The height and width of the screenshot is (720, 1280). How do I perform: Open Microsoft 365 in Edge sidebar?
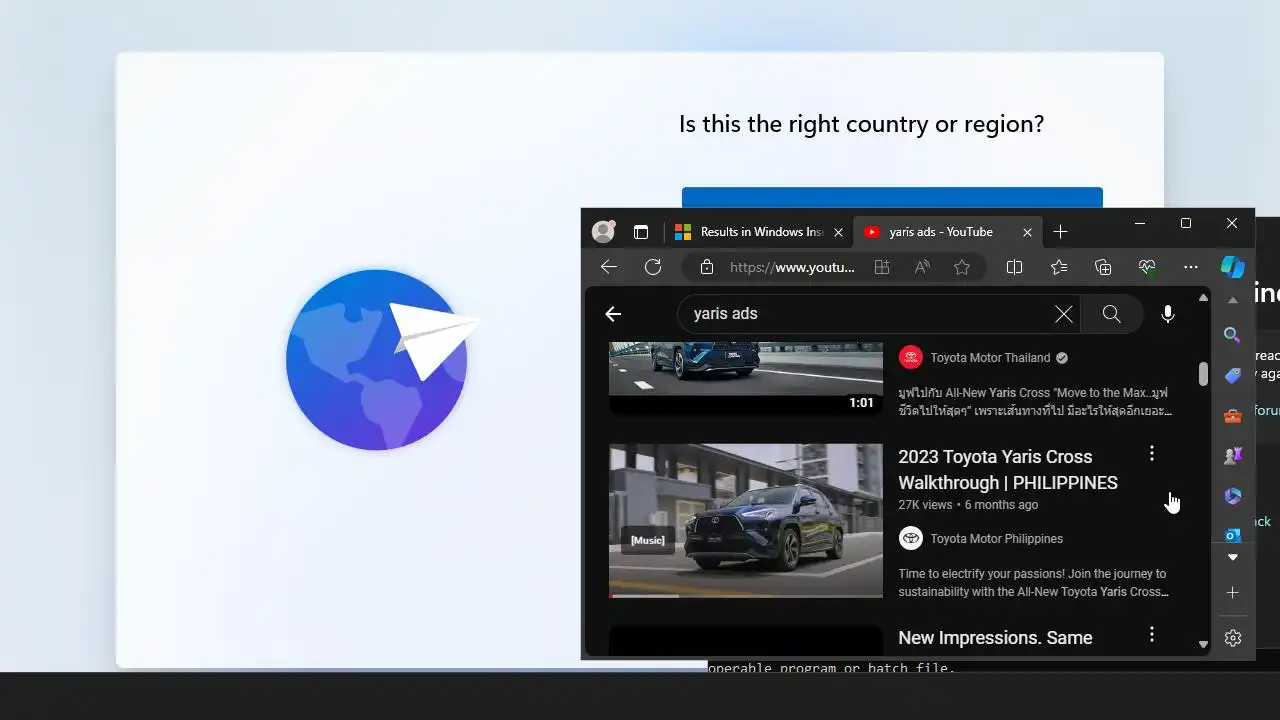point(1233,495)
